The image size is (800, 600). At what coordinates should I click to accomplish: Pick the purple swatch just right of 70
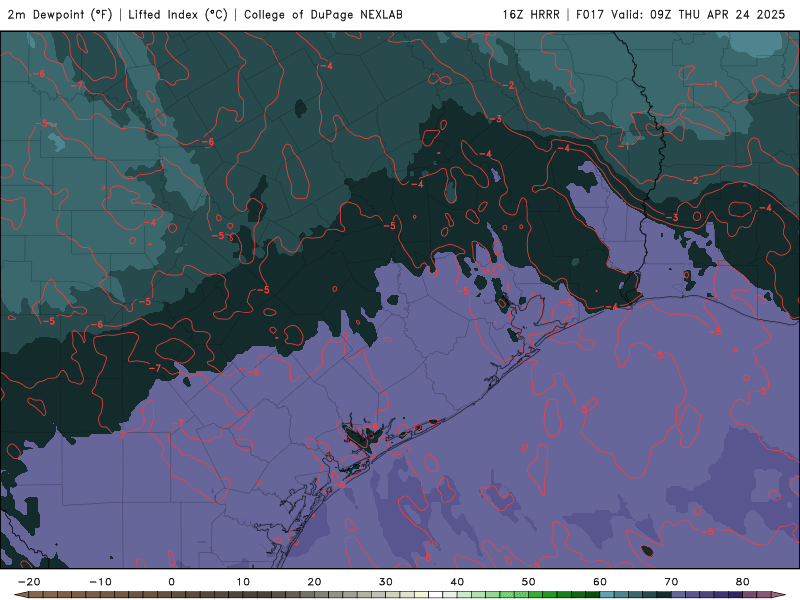pos(679,595)
